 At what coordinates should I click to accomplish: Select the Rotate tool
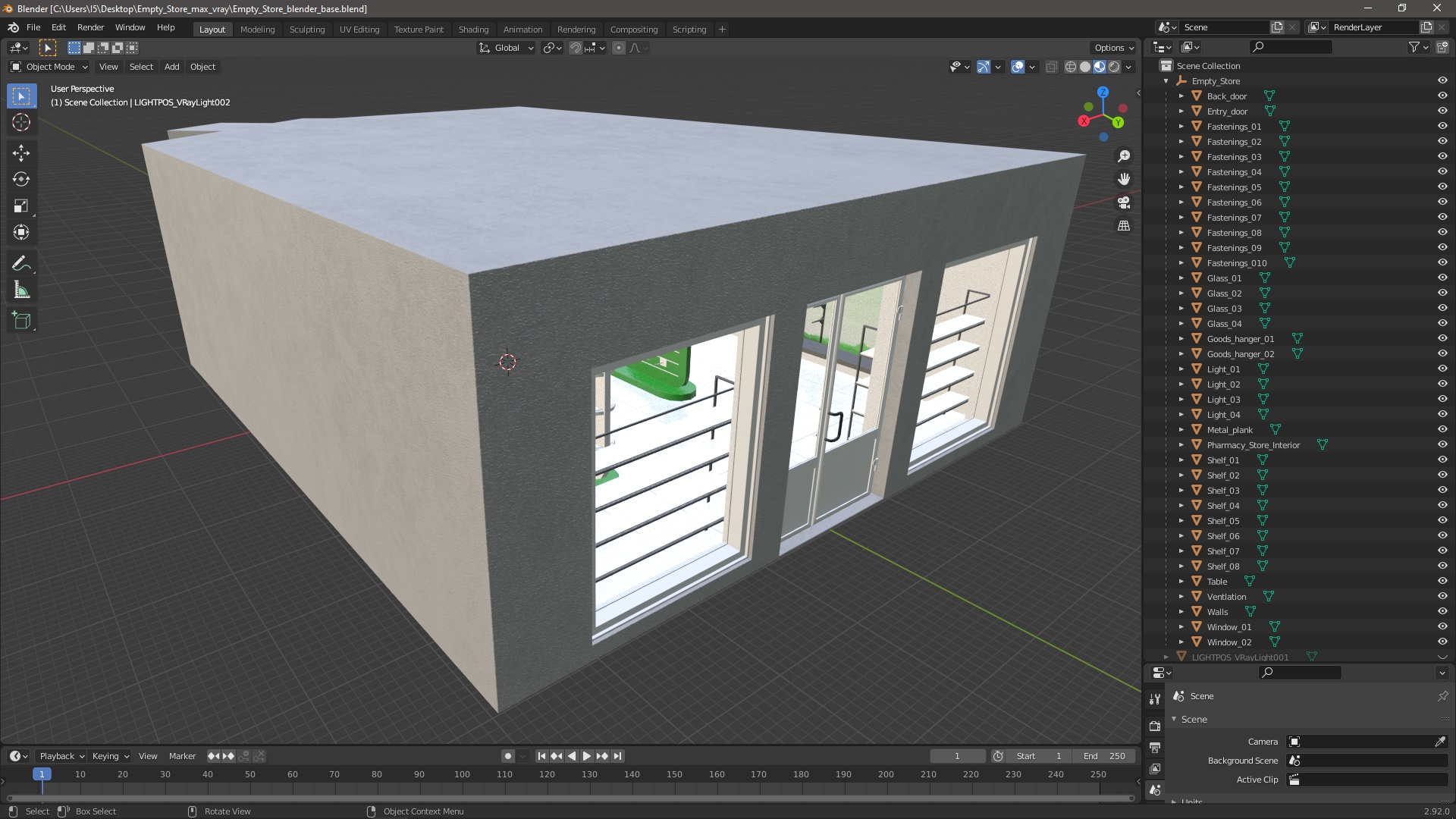pos(21,180)
